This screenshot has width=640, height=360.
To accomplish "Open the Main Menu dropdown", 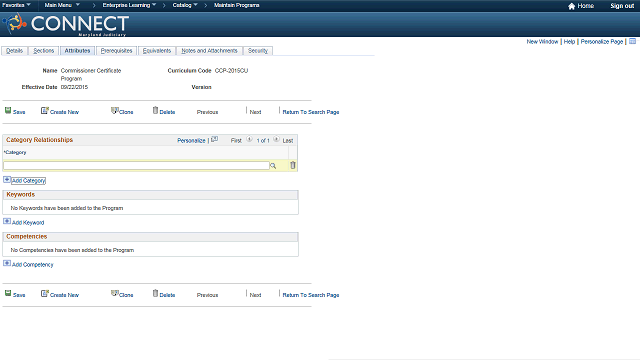I will click(x=62, y=5).
